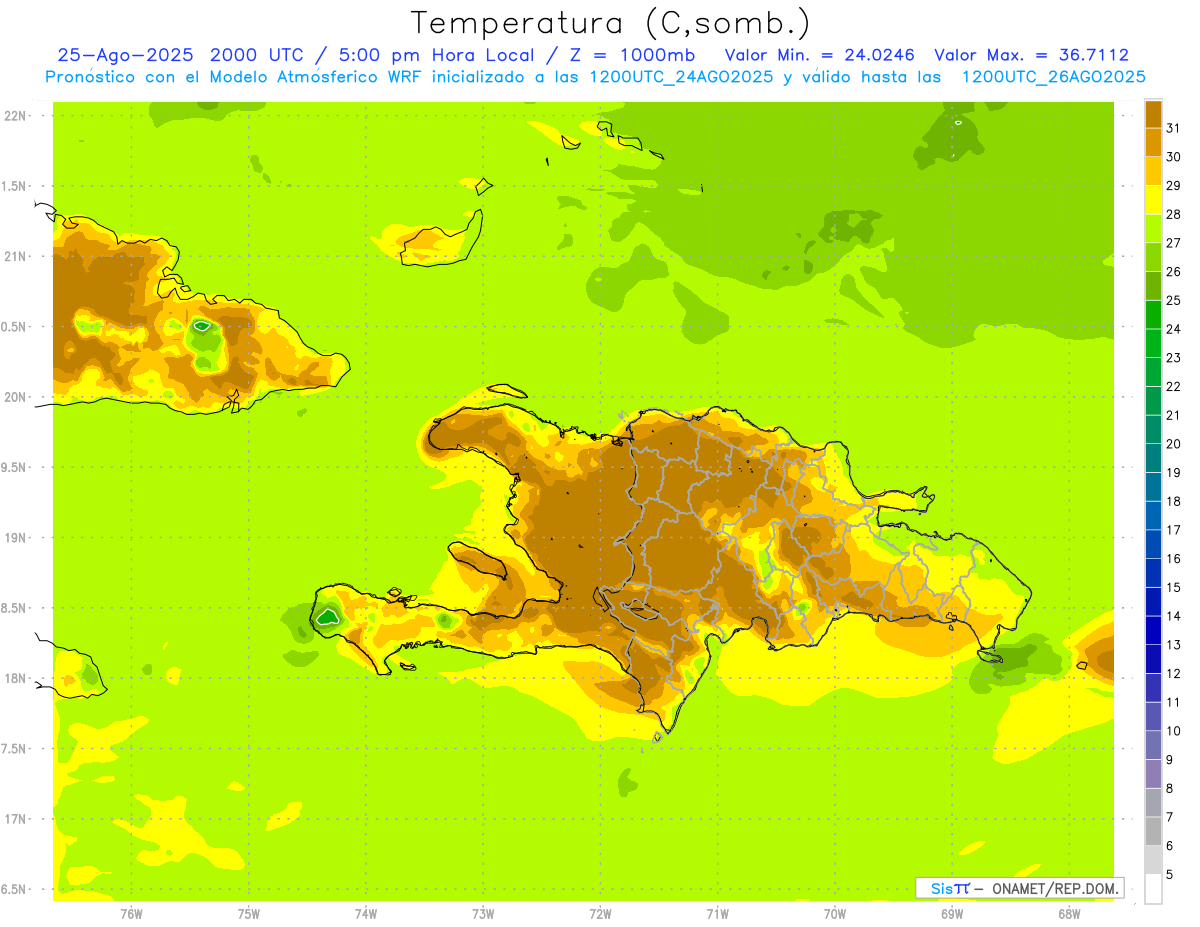The width and height of the screenshot is (1200, 927).
Task: Click teal legend swatch between 19 and 20
Action: [x=1153, y=458]
